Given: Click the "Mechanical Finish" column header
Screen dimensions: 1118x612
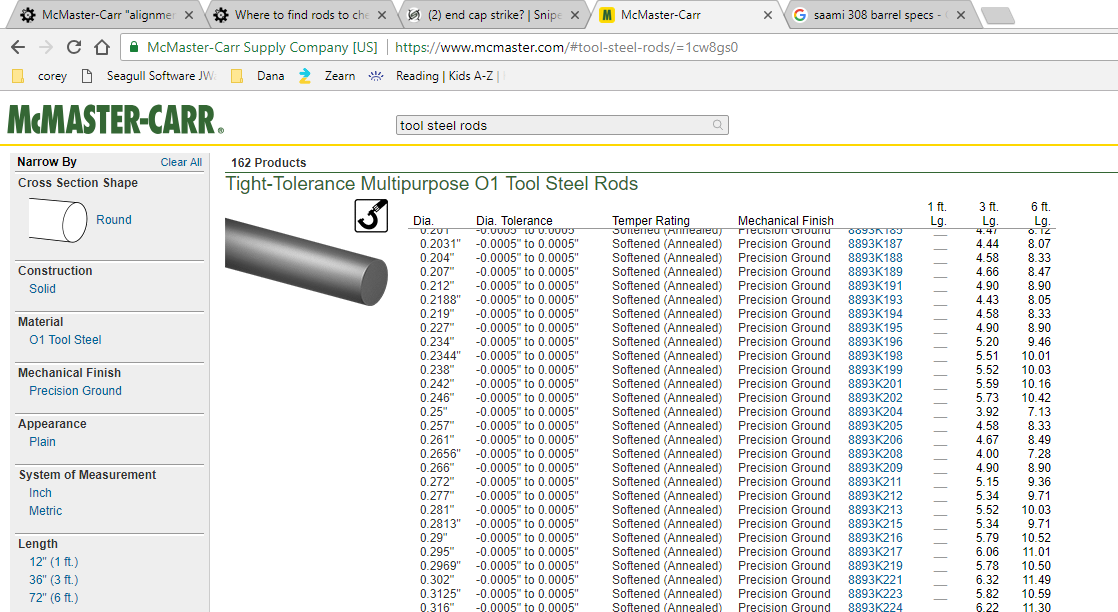Looking at the screenshot, I should coord(786,221).
